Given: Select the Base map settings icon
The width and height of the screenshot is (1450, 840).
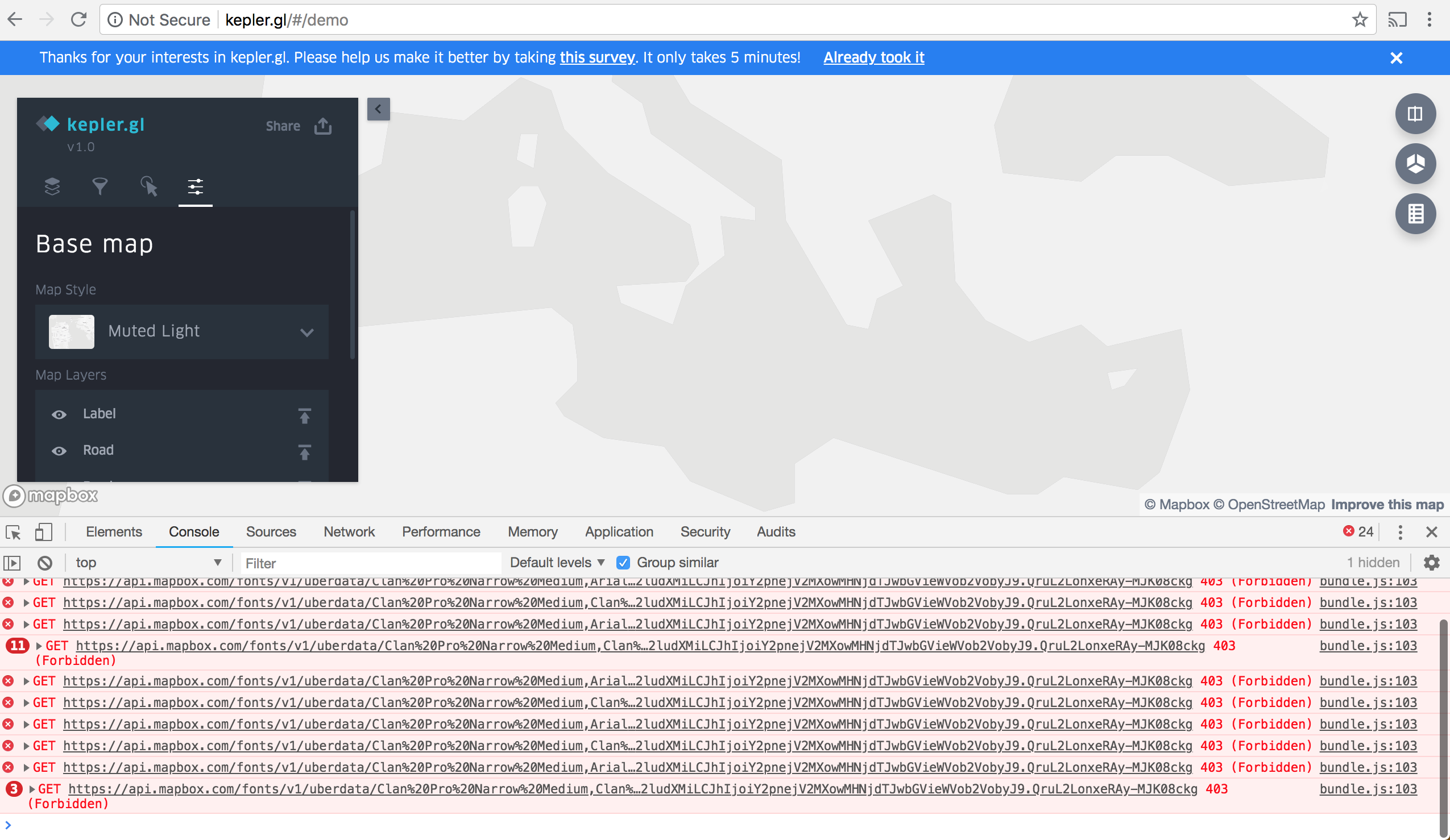Looking at the screenshot, I should click(x=195, y=186).
